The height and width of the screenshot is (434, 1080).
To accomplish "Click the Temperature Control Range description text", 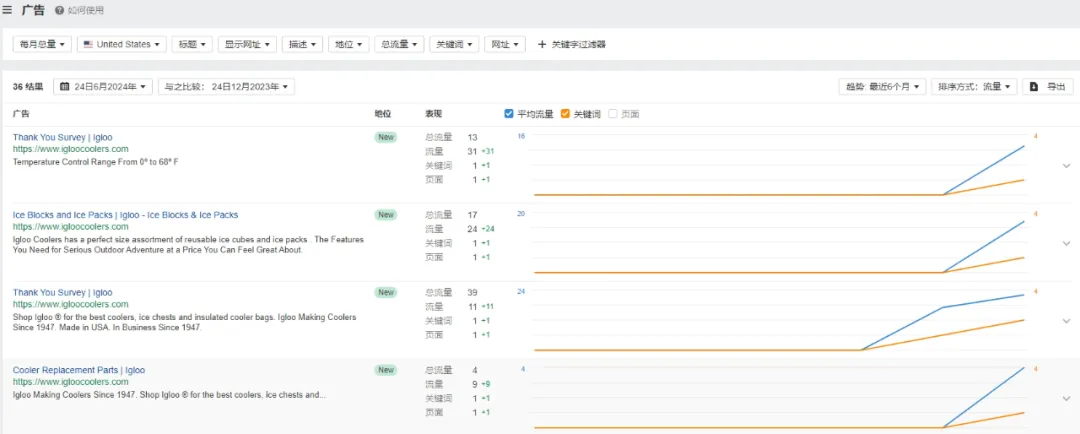I will [96, 162].
